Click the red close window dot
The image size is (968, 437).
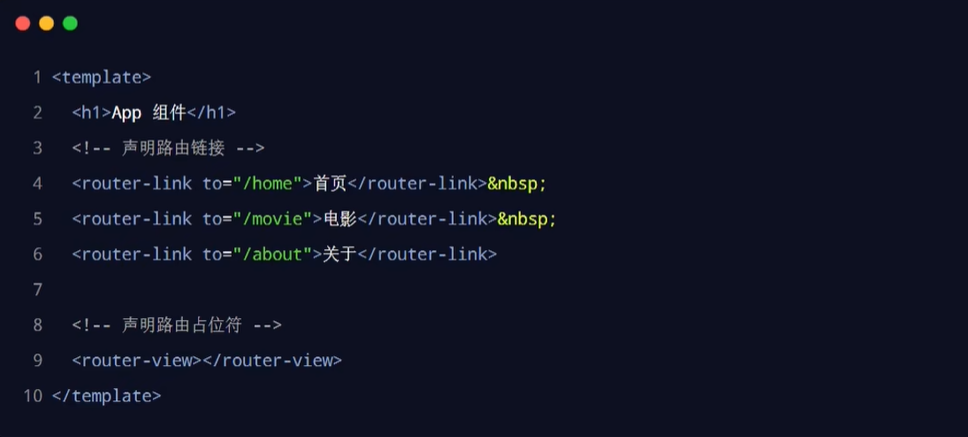pyautogui.click(x=23, y=23)
